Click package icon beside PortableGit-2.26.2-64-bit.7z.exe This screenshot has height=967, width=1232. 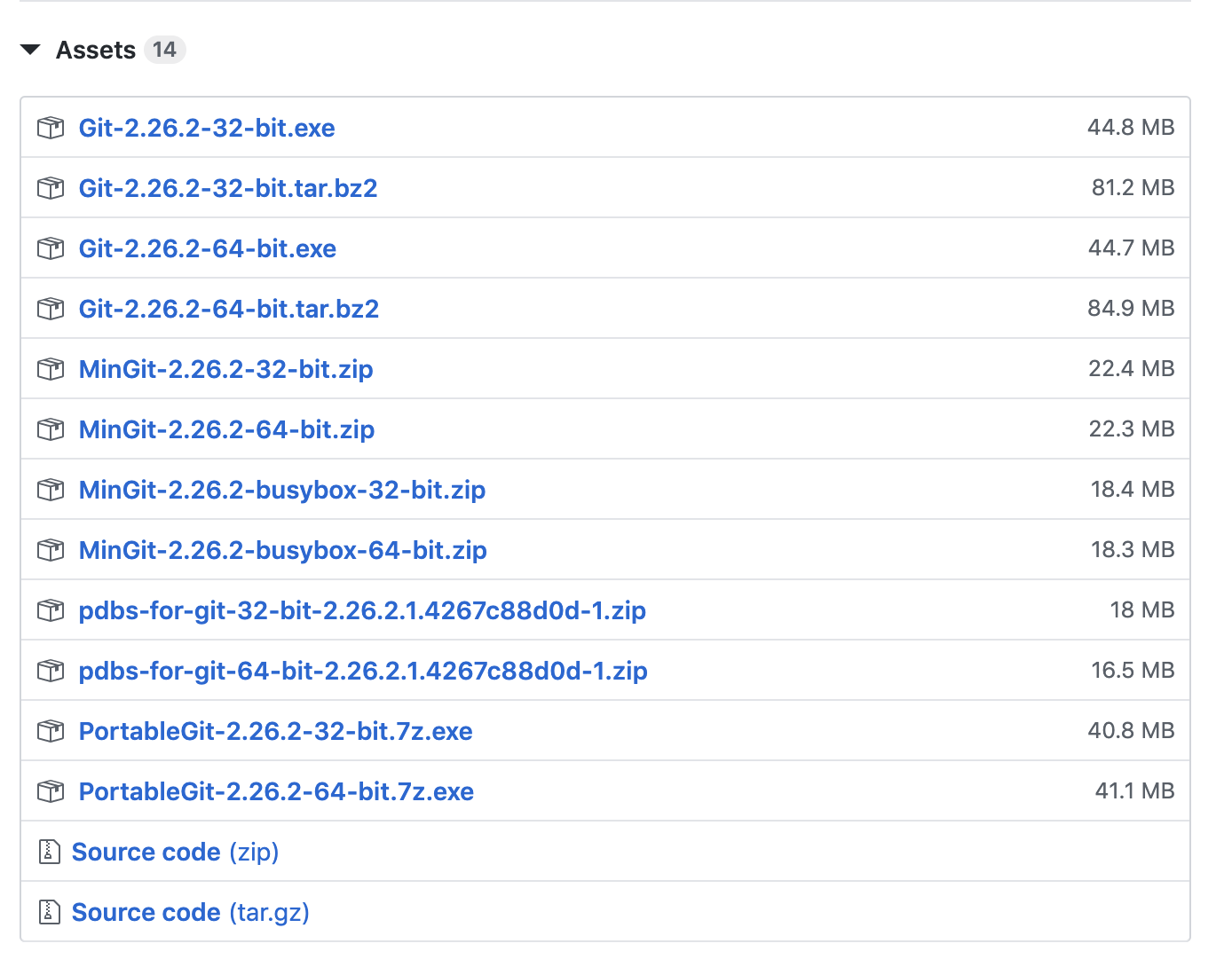pos(51,791)
